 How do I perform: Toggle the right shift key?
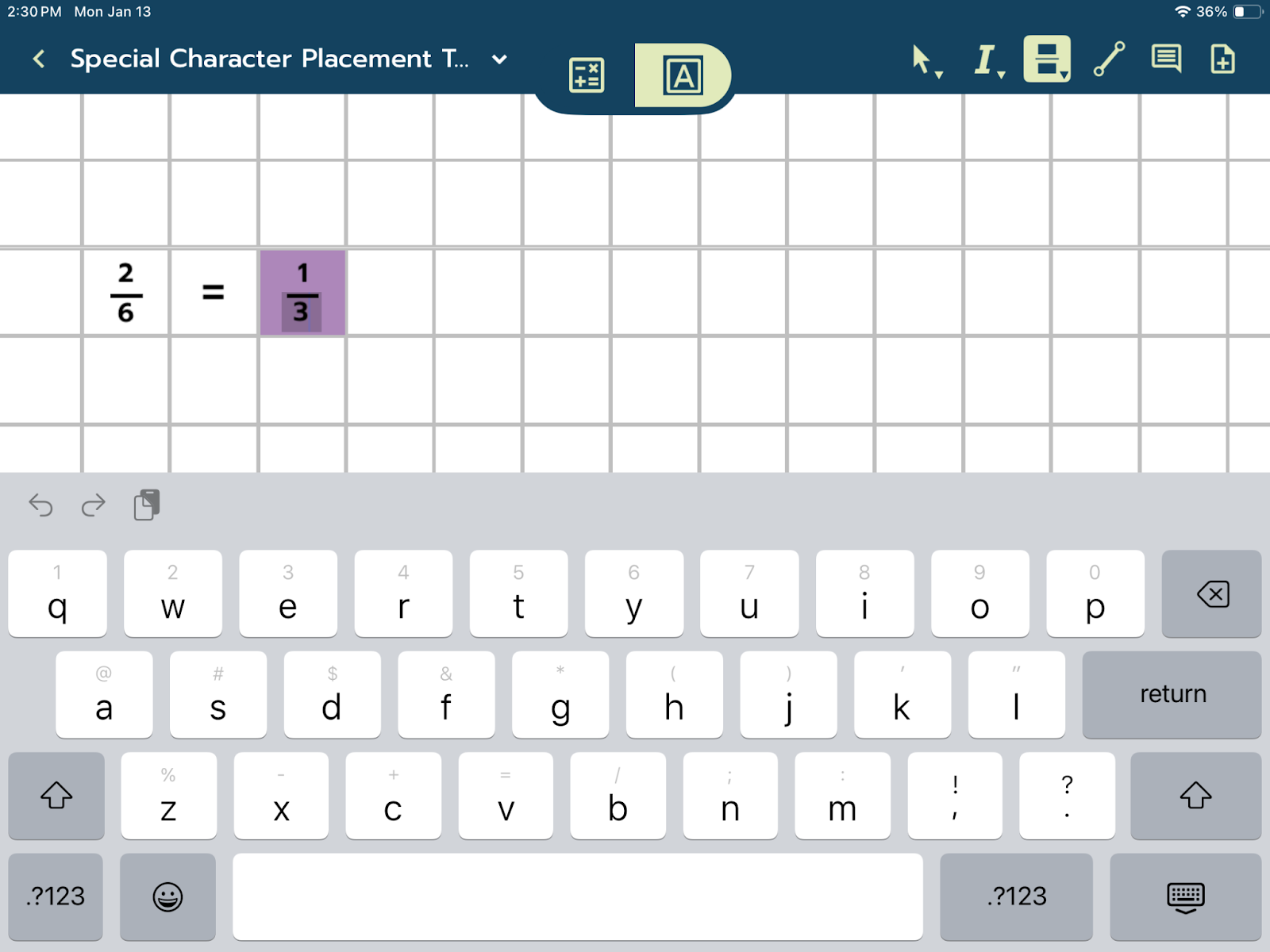tap(1195, 795)
